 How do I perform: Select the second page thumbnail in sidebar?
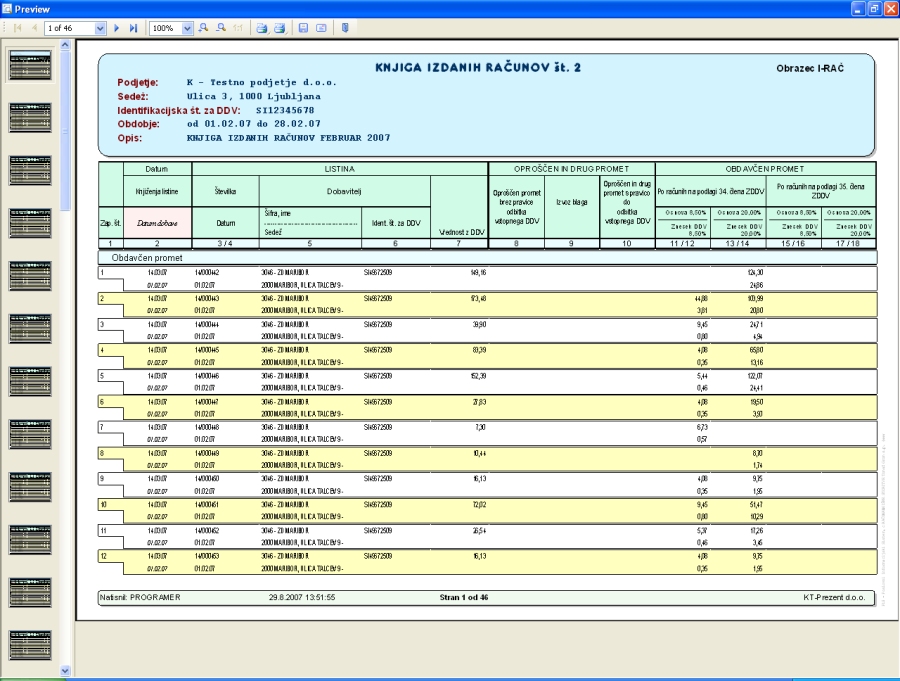pos(30,118)
